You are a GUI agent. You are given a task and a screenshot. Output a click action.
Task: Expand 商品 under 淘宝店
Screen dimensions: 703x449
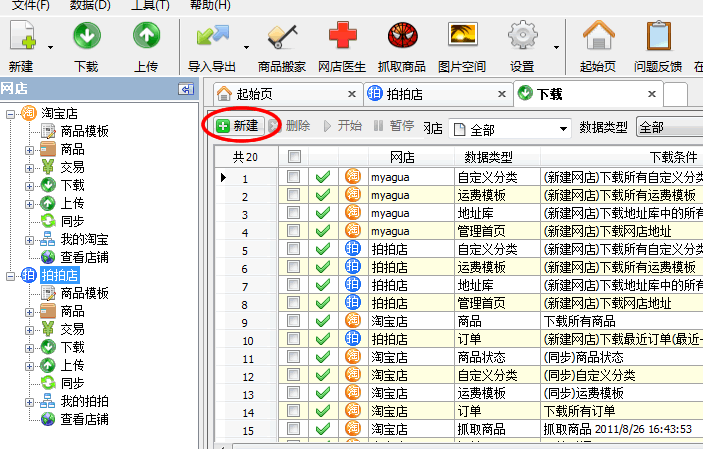point(29,150)
